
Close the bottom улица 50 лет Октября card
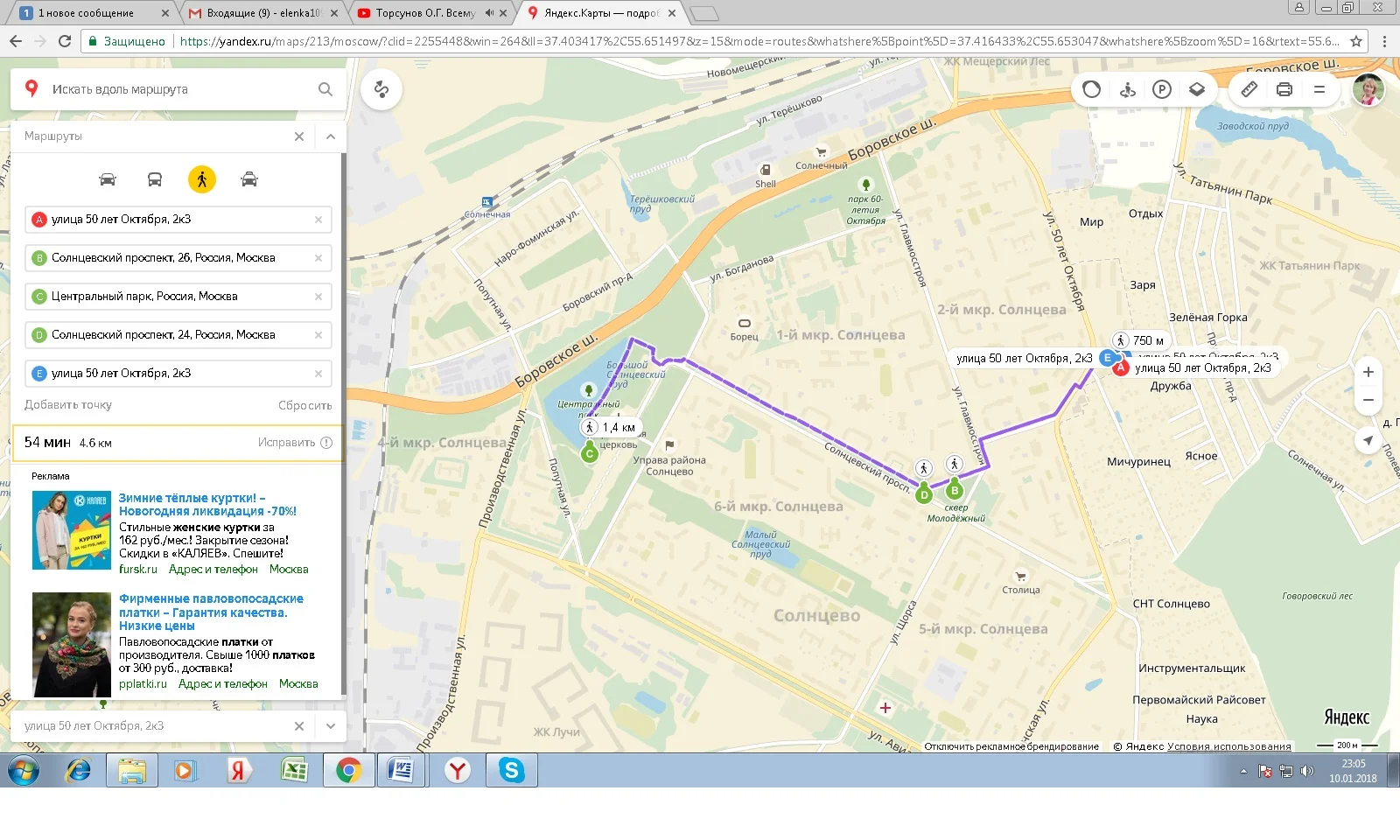tap(299, 726)
